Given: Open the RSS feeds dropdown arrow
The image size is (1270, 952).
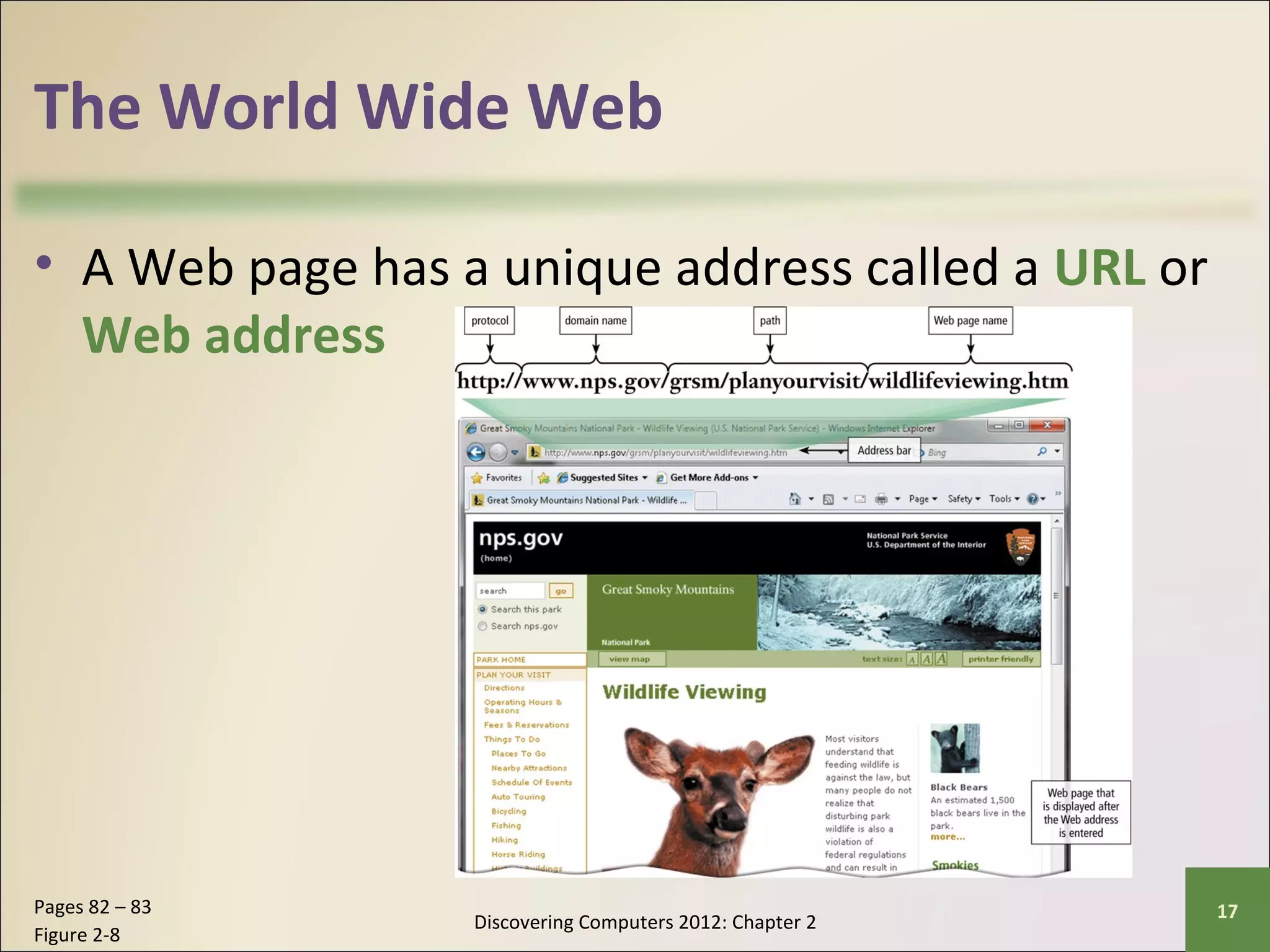Looking at the screenshot, I should pyautogui.click(x=845, y=500).
